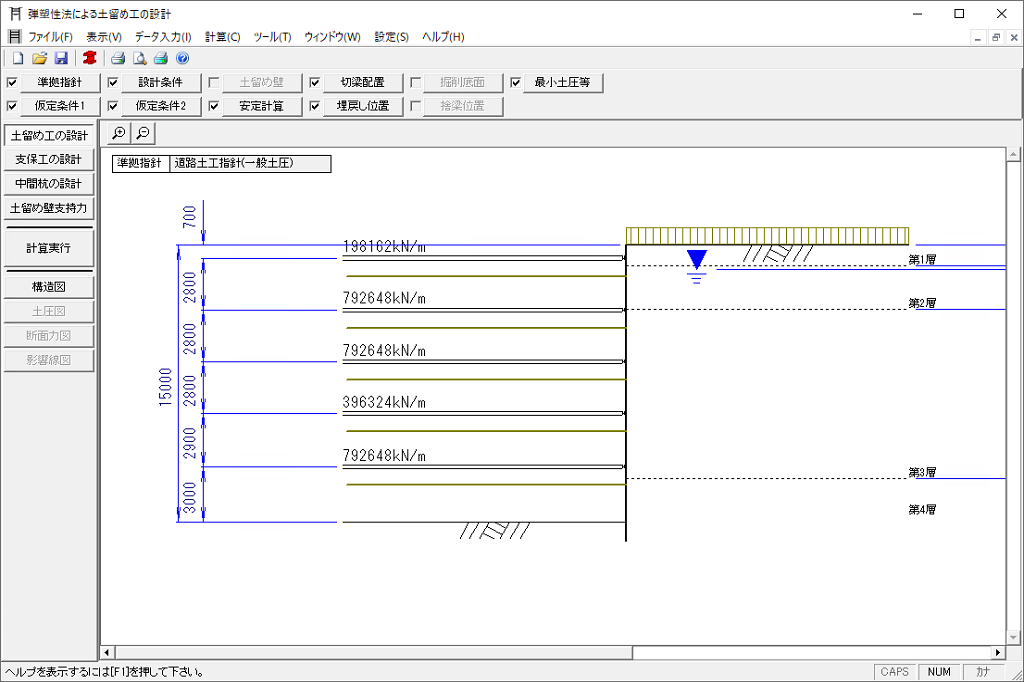Select 土留め工の設計 in sidebar

[49, 135]
